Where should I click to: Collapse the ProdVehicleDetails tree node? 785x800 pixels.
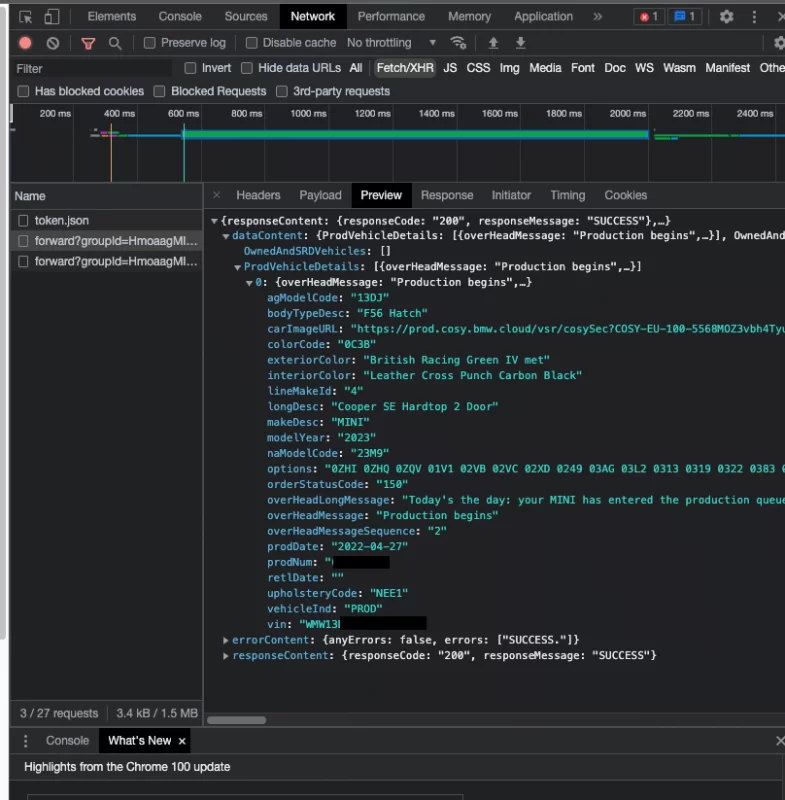(x=238, y=267)
